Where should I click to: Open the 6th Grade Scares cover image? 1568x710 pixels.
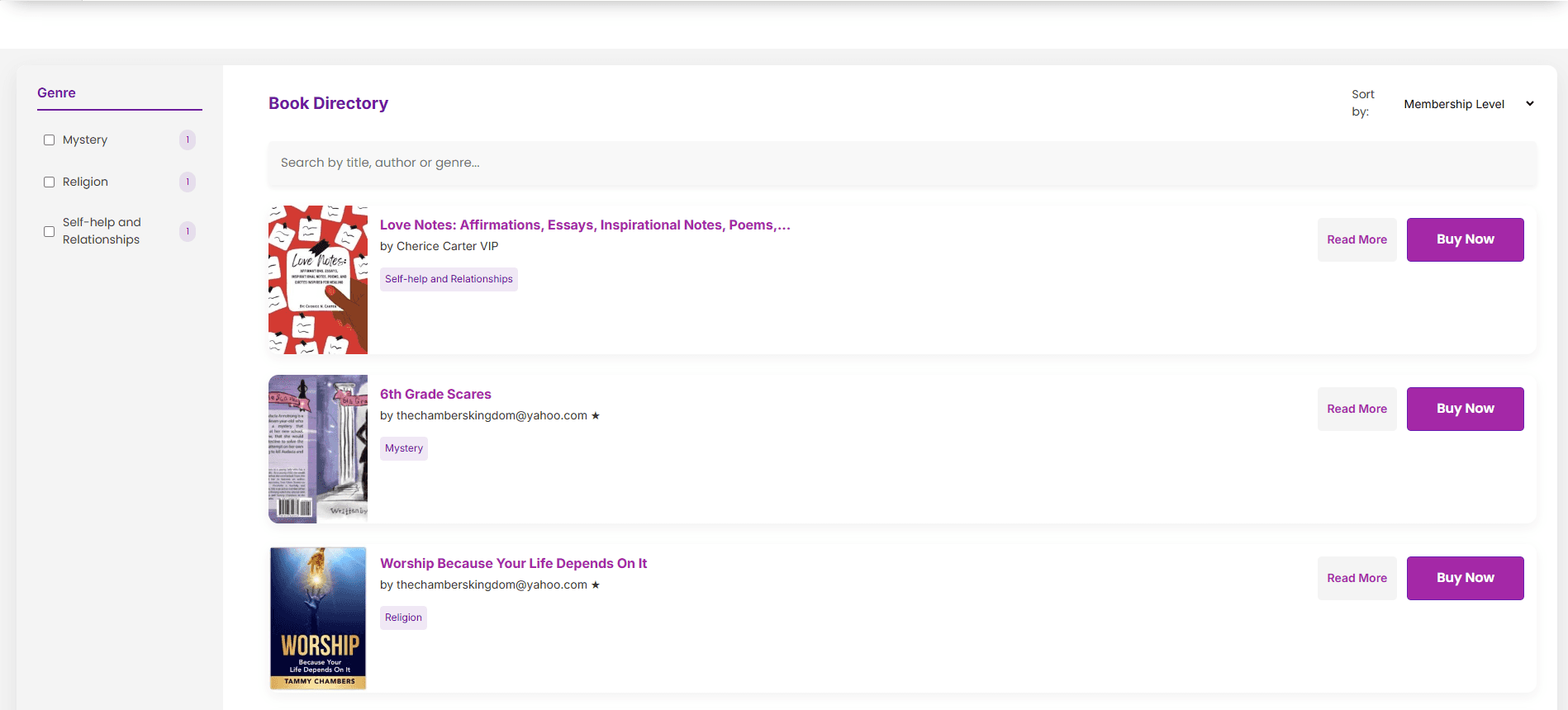tap(318, 449)
